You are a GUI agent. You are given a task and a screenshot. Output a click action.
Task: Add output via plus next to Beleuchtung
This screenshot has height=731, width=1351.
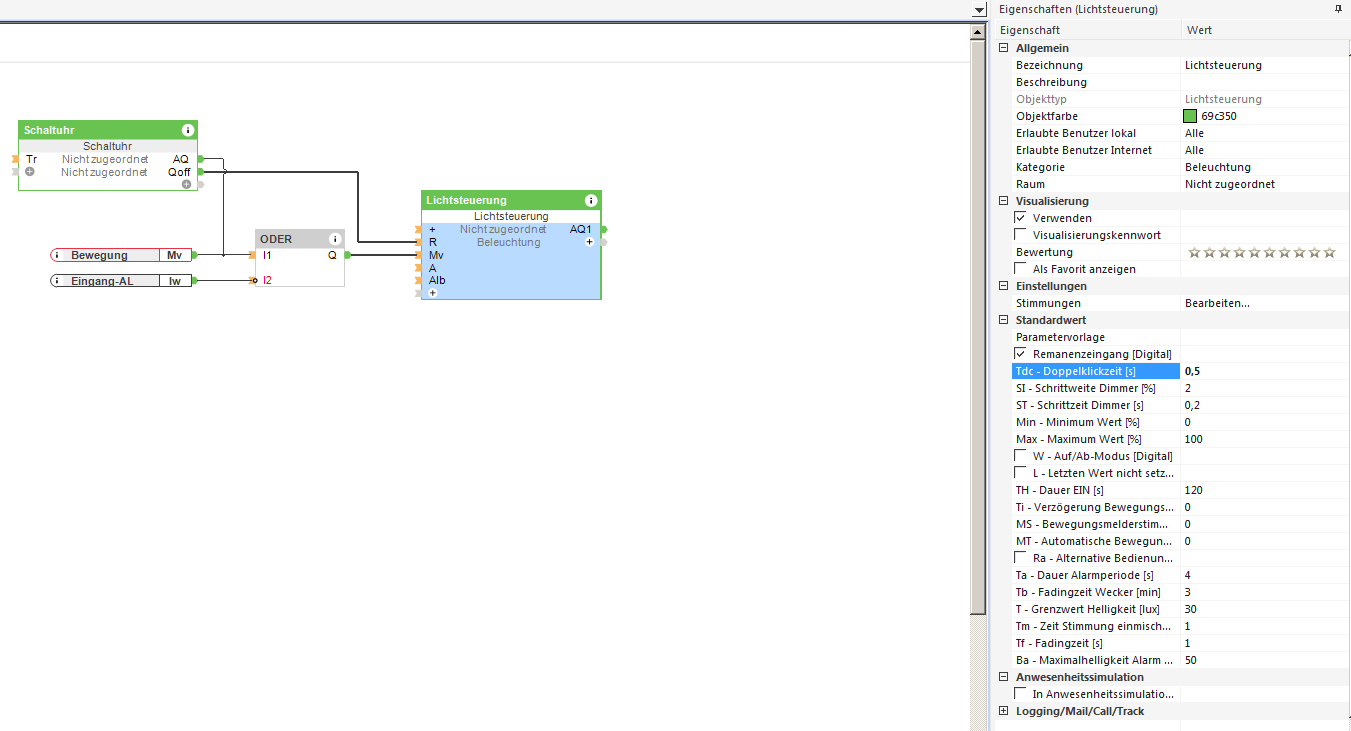click(x=589, y=242)
